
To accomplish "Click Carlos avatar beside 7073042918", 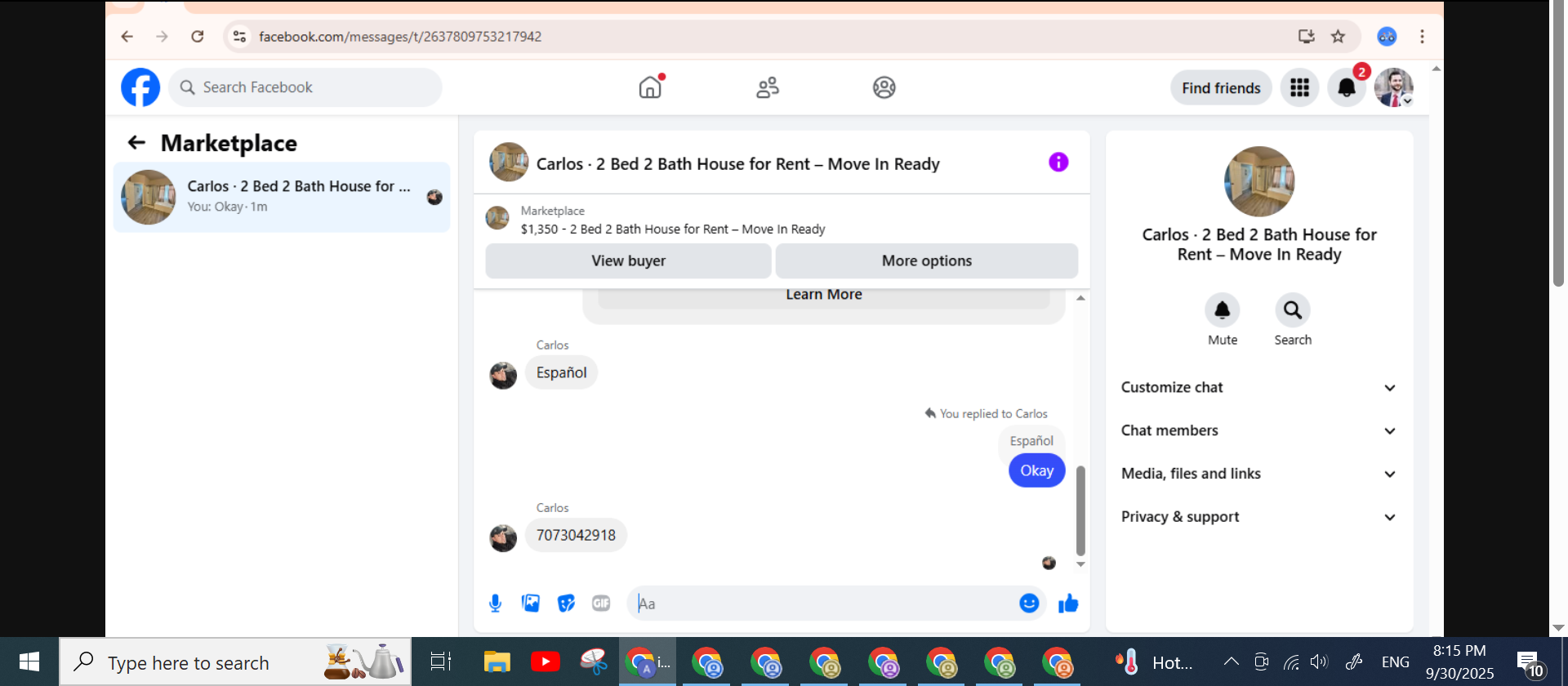I will (503, 538).
